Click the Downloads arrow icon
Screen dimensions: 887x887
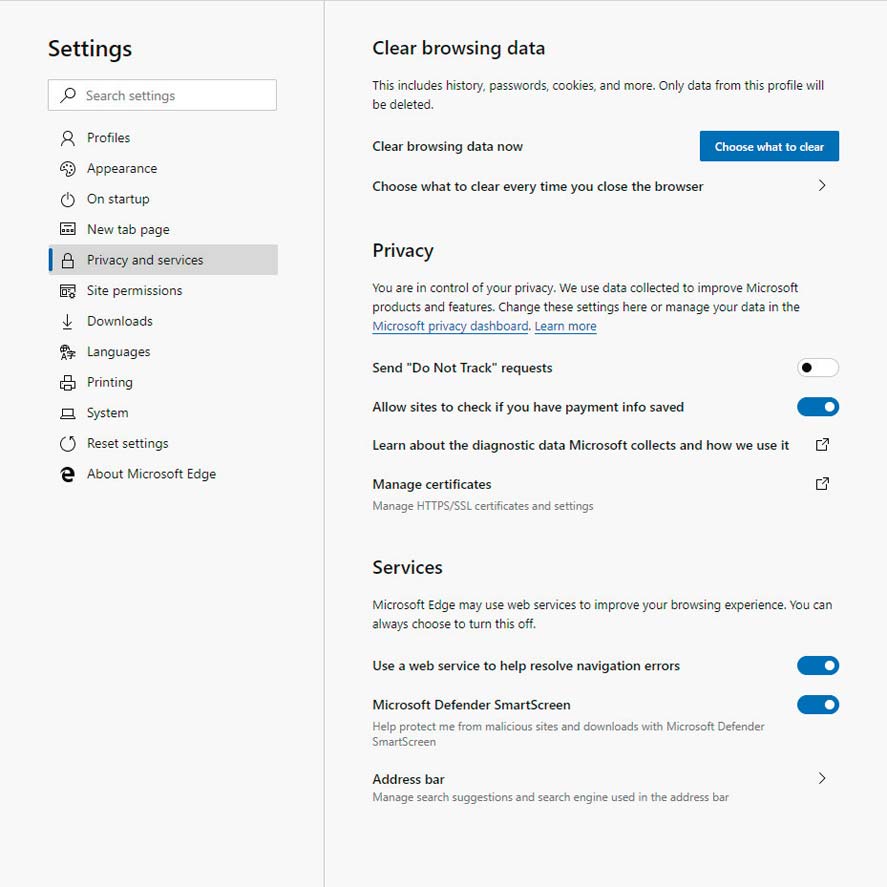(x=67, y=321)
